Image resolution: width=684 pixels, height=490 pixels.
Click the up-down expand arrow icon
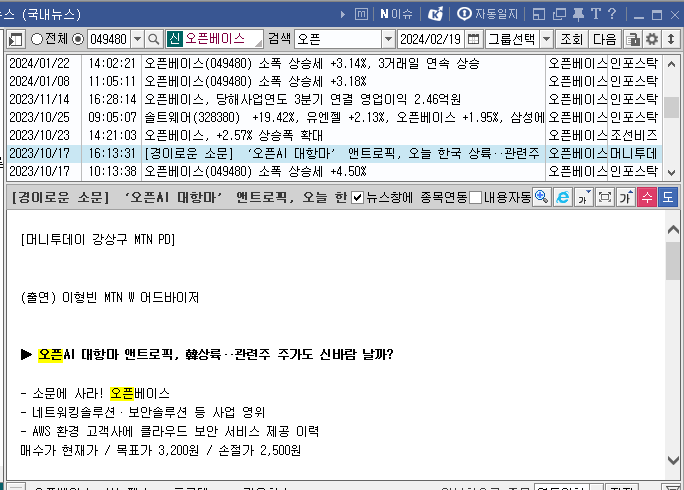(671, 39)
